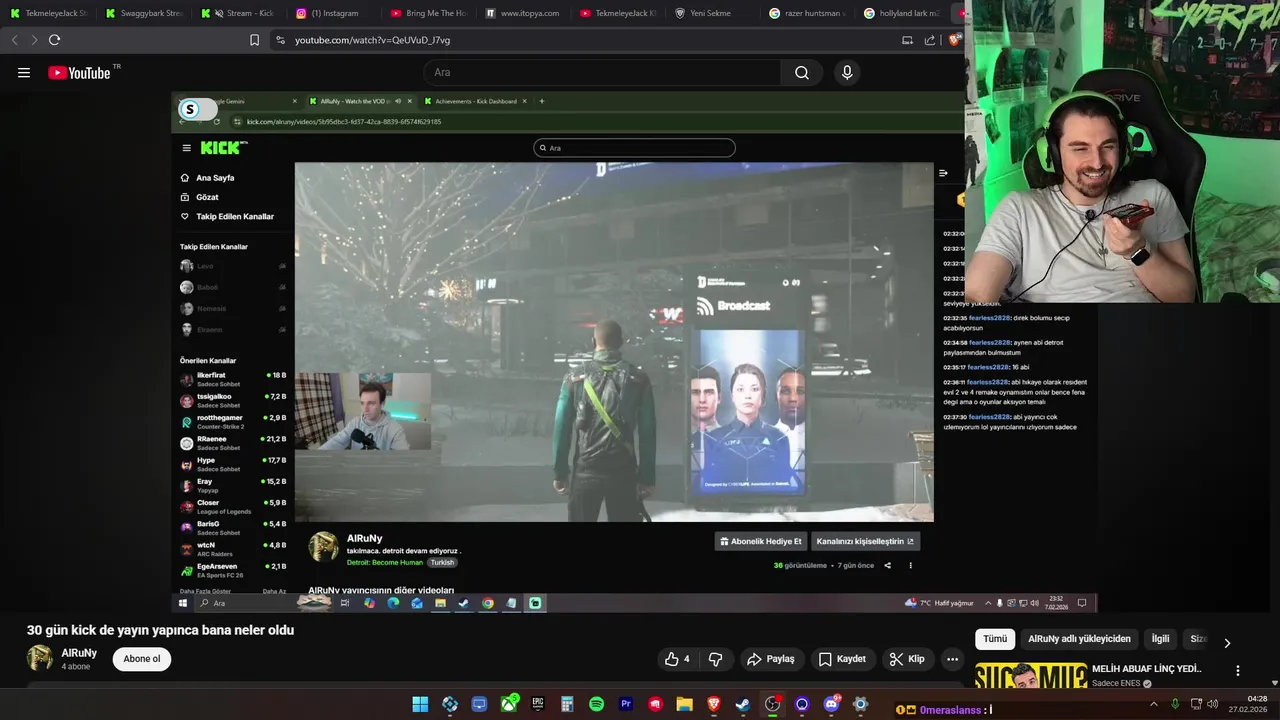This screenshot has width=1280, height=720.
Task: Click the browser share icon
Action: pos(930,40)
